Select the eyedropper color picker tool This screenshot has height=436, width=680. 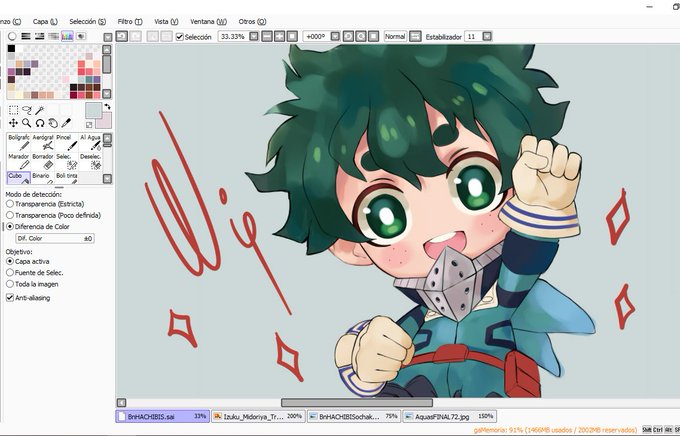coord(66,123)
